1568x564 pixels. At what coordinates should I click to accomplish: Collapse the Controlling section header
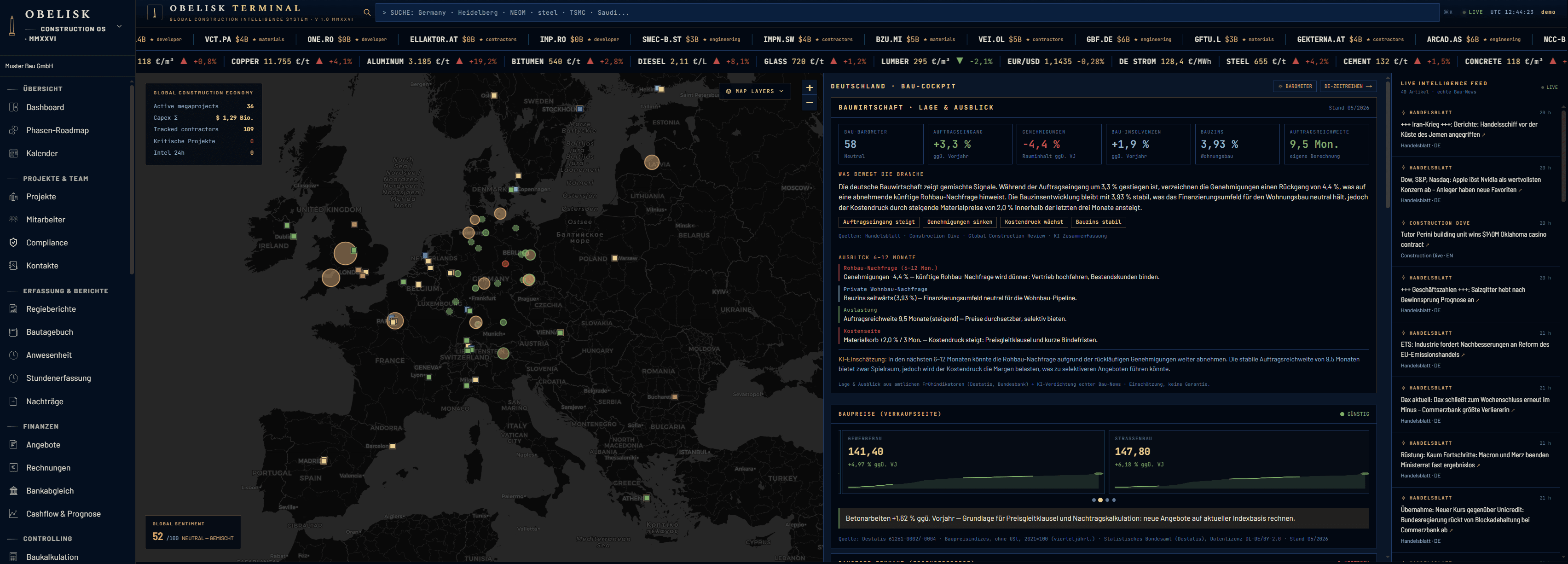click(47, 538)
